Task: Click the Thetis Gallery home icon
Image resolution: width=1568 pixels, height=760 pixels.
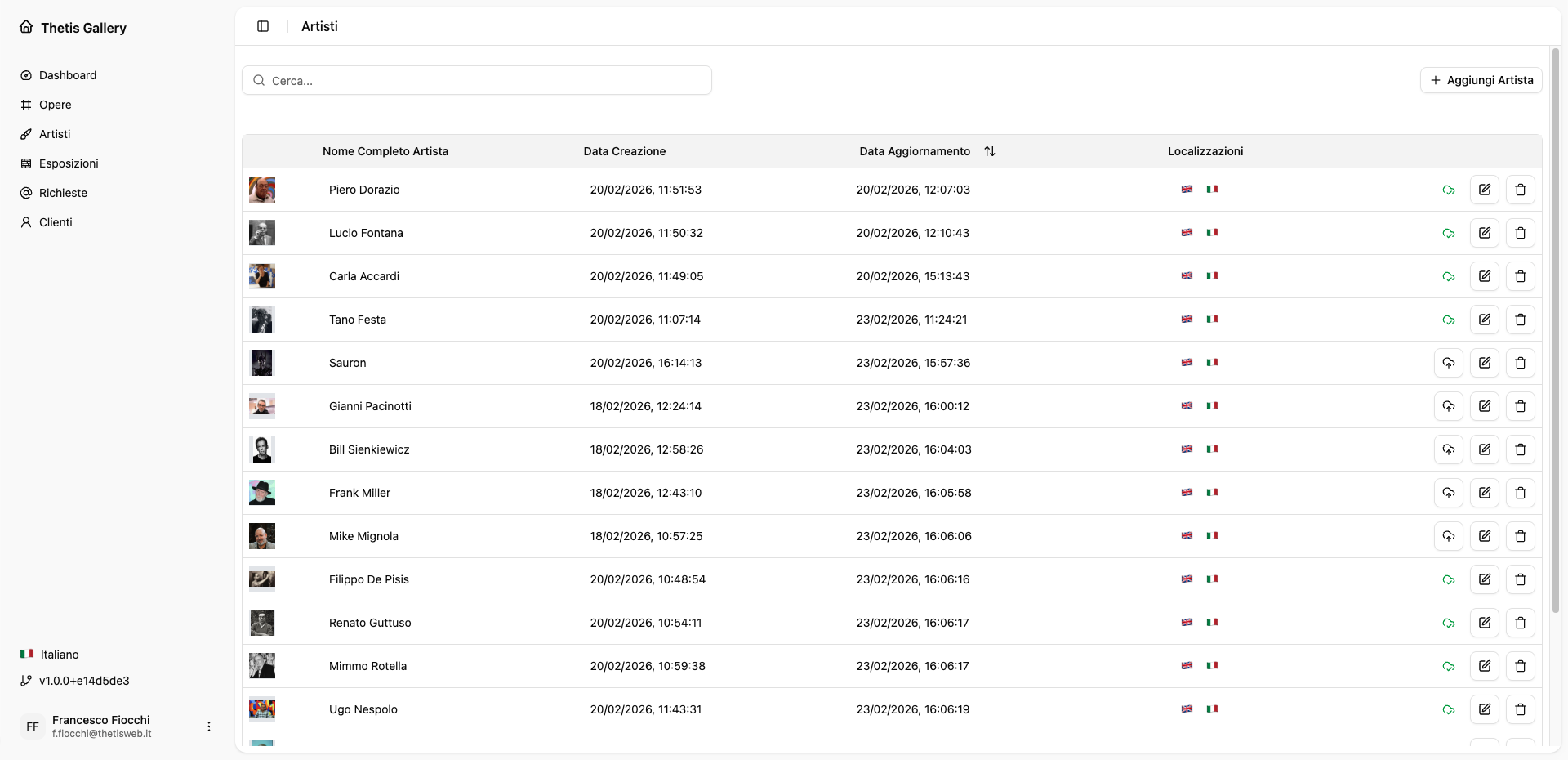Action: 27,27
